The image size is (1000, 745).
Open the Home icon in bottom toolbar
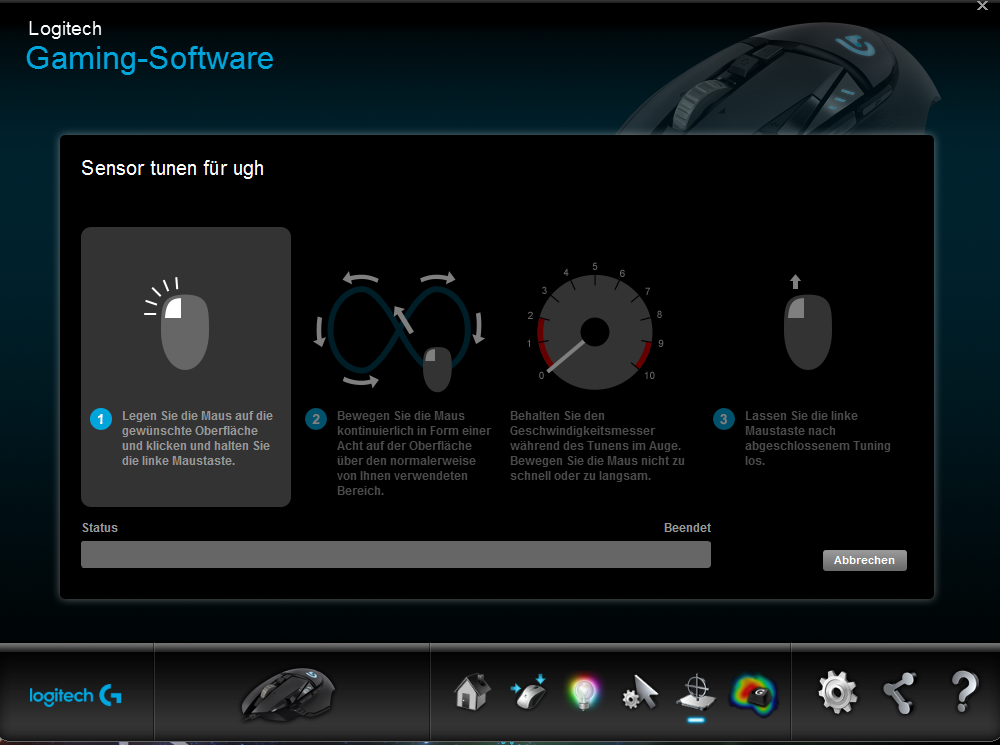coord(472,692)
